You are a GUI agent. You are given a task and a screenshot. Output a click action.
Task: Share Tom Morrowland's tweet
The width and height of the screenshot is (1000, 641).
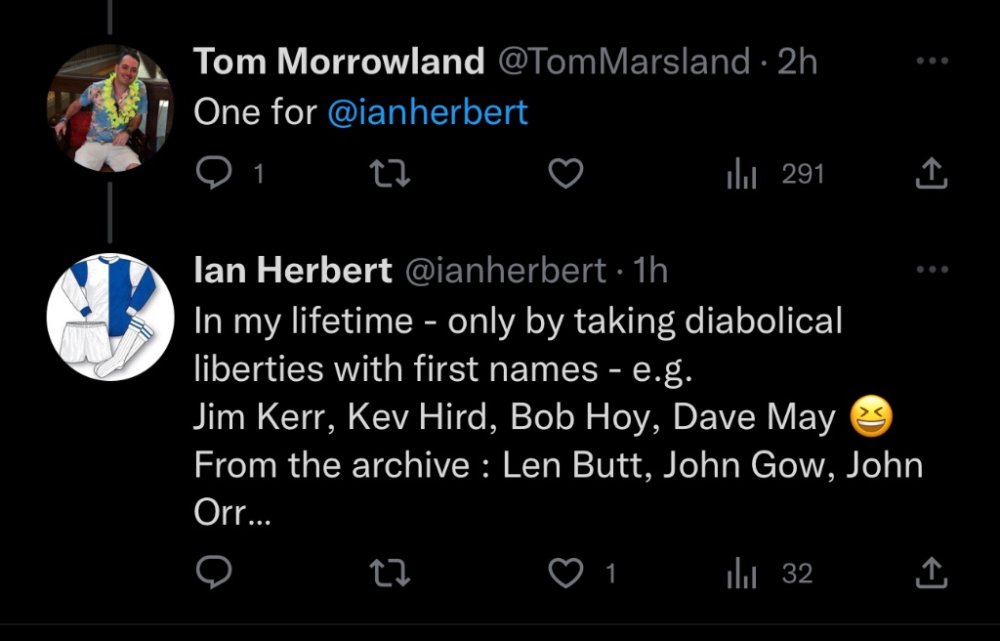click(x=931, y=175)
